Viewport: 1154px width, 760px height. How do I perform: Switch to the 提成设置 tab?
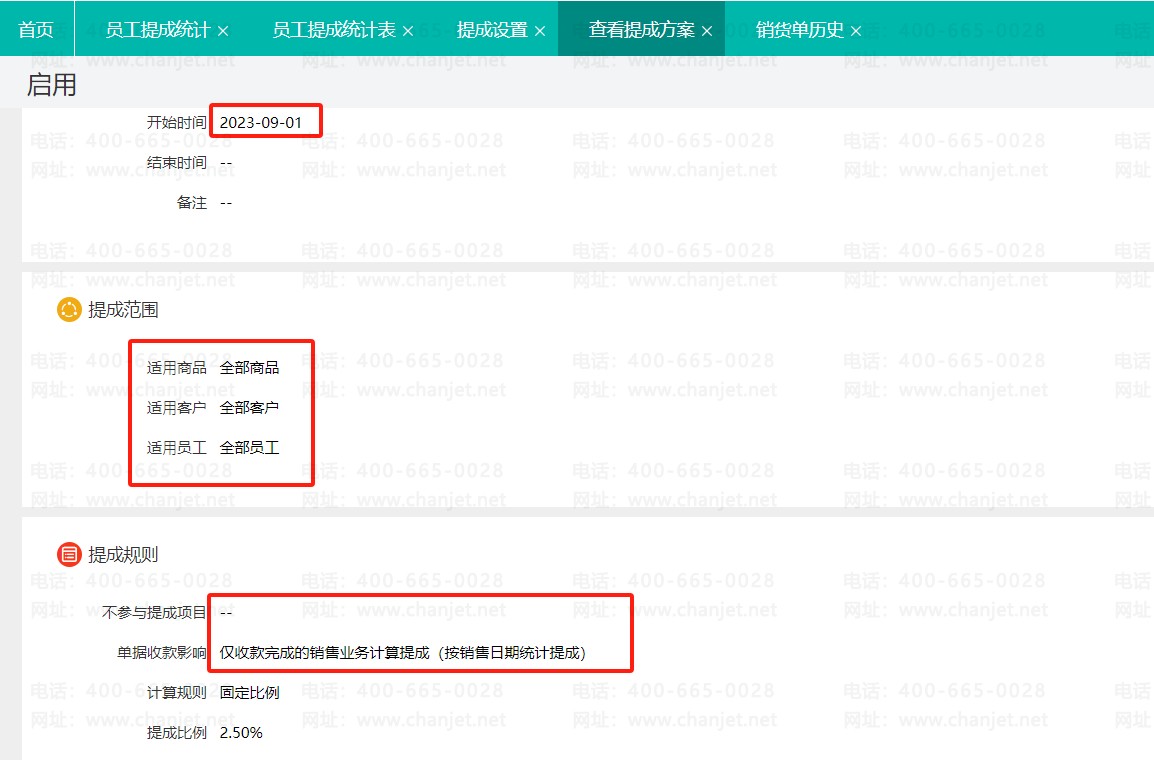[492, 30]
